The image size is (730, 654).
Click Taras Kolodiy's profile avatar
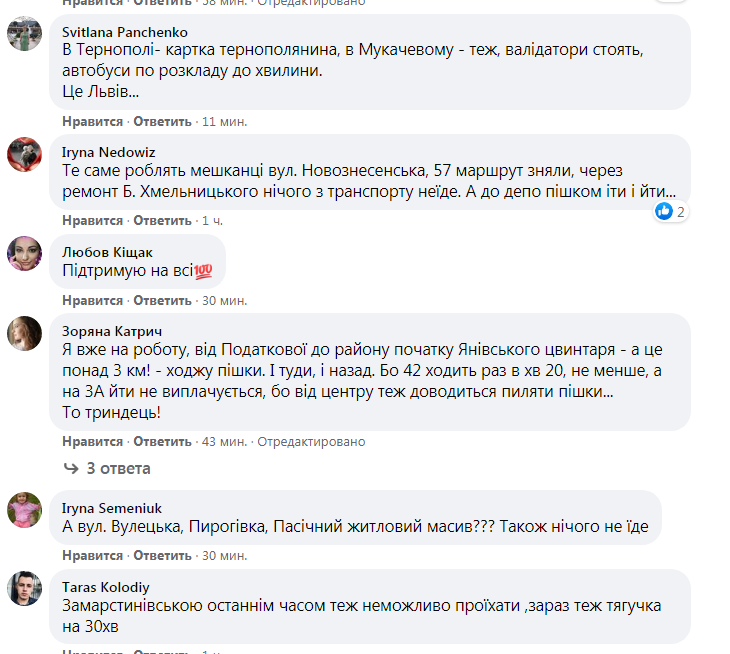pyautogui.click(x=24, y=589)
